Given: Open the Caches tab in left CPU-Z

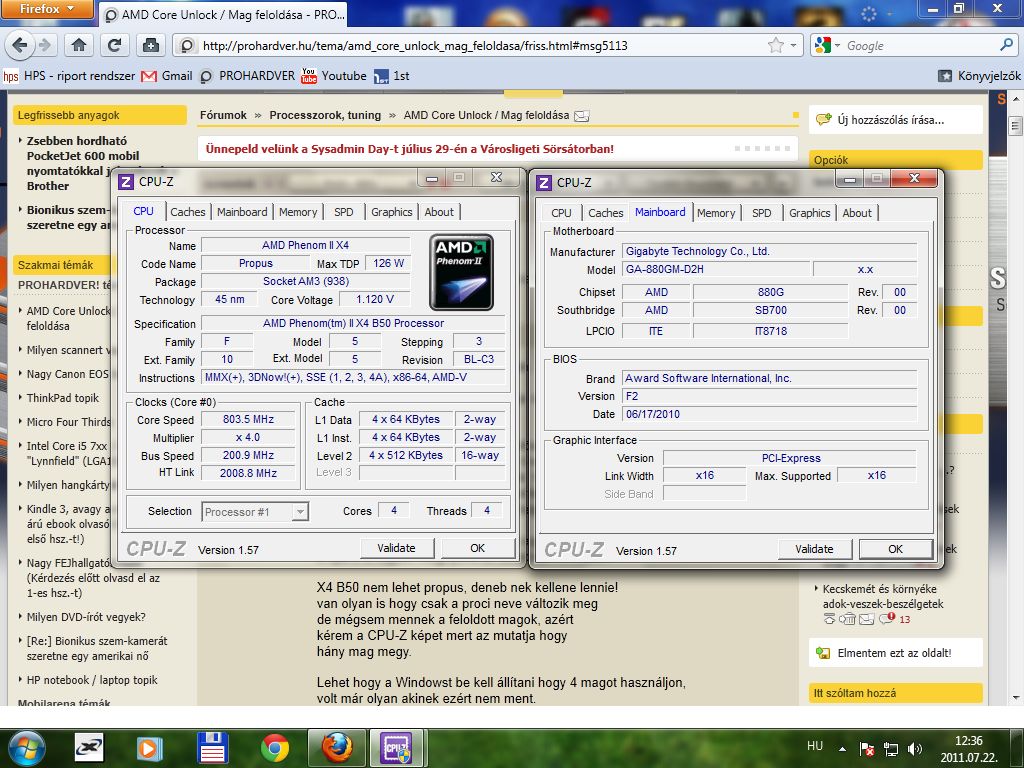Looking at the screenshot, I should coord(187,212).
